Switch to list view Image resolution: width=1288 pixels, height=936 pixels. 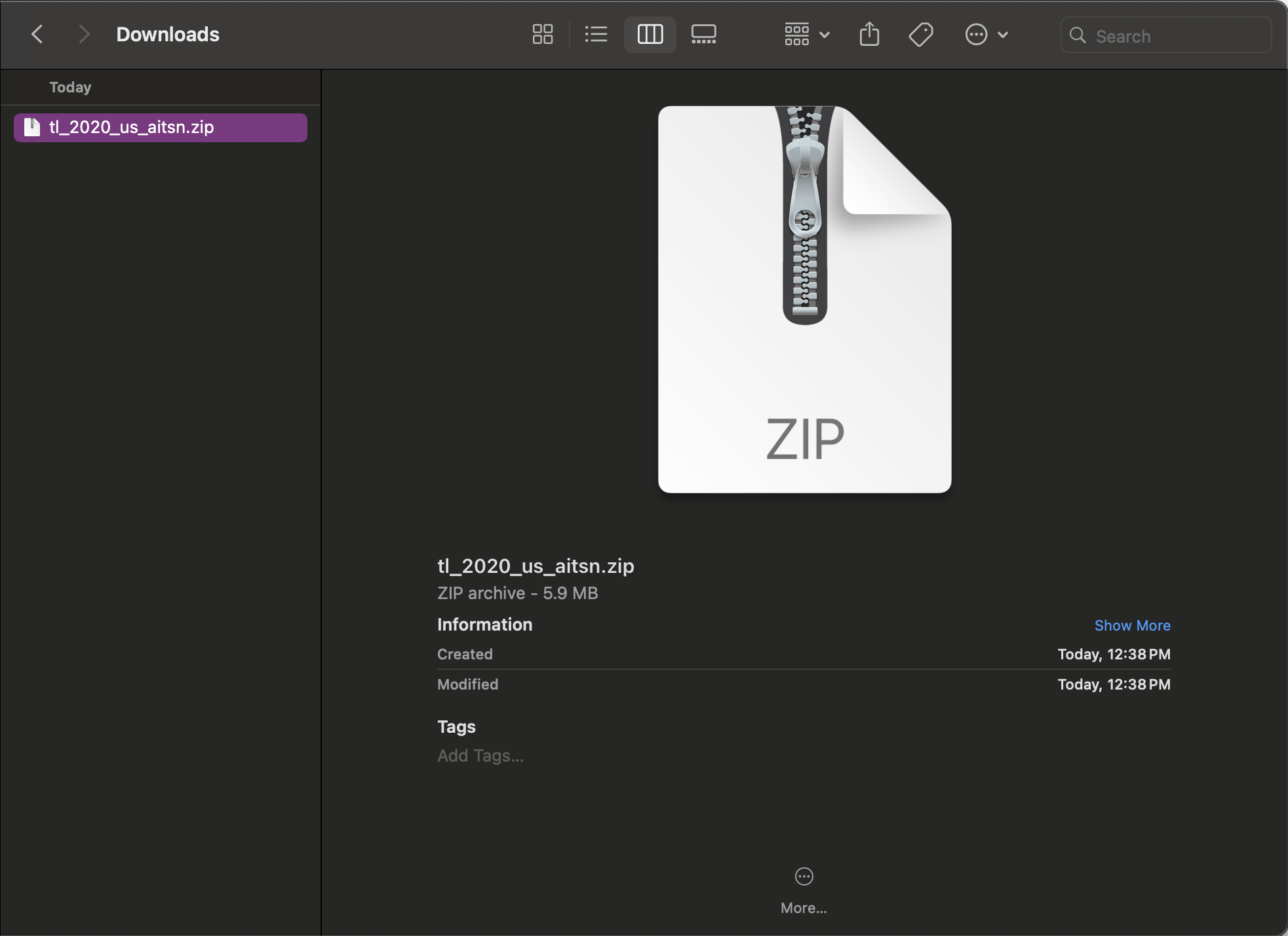596,34
